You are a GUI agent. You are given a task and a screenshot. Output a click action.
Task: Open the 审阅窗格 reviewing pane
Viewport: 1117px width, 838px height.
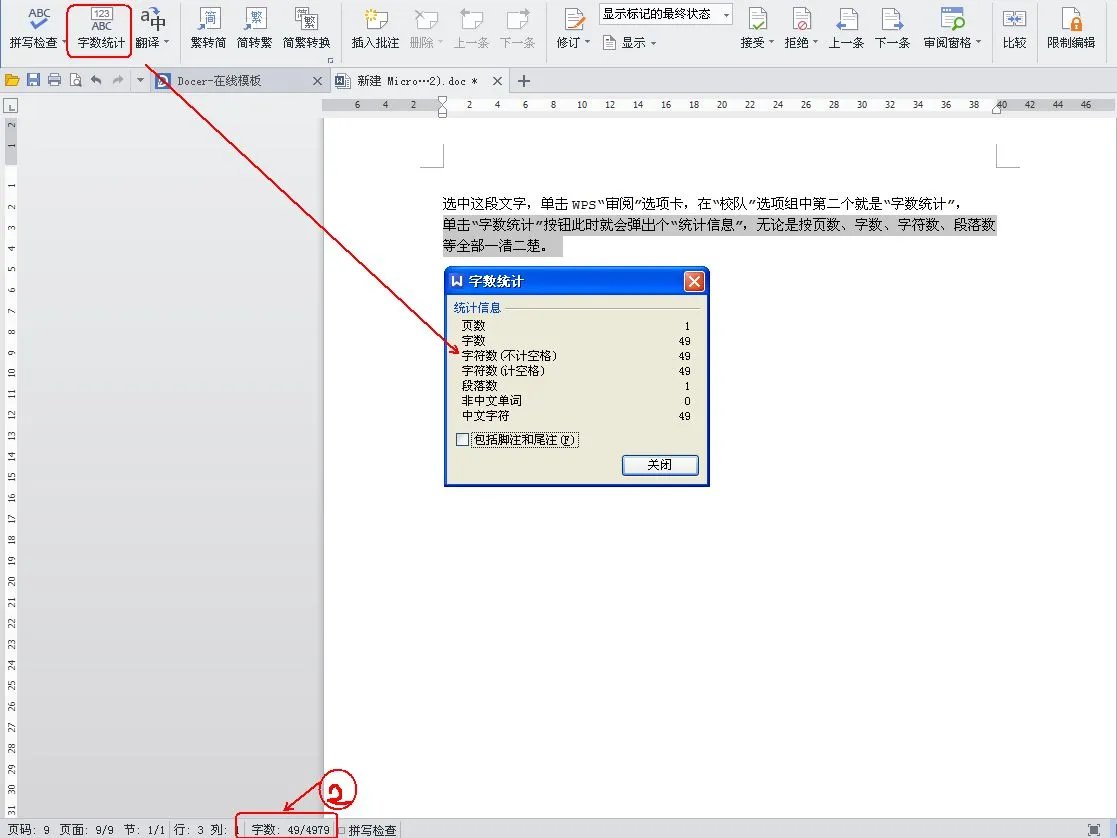(950, 27)
